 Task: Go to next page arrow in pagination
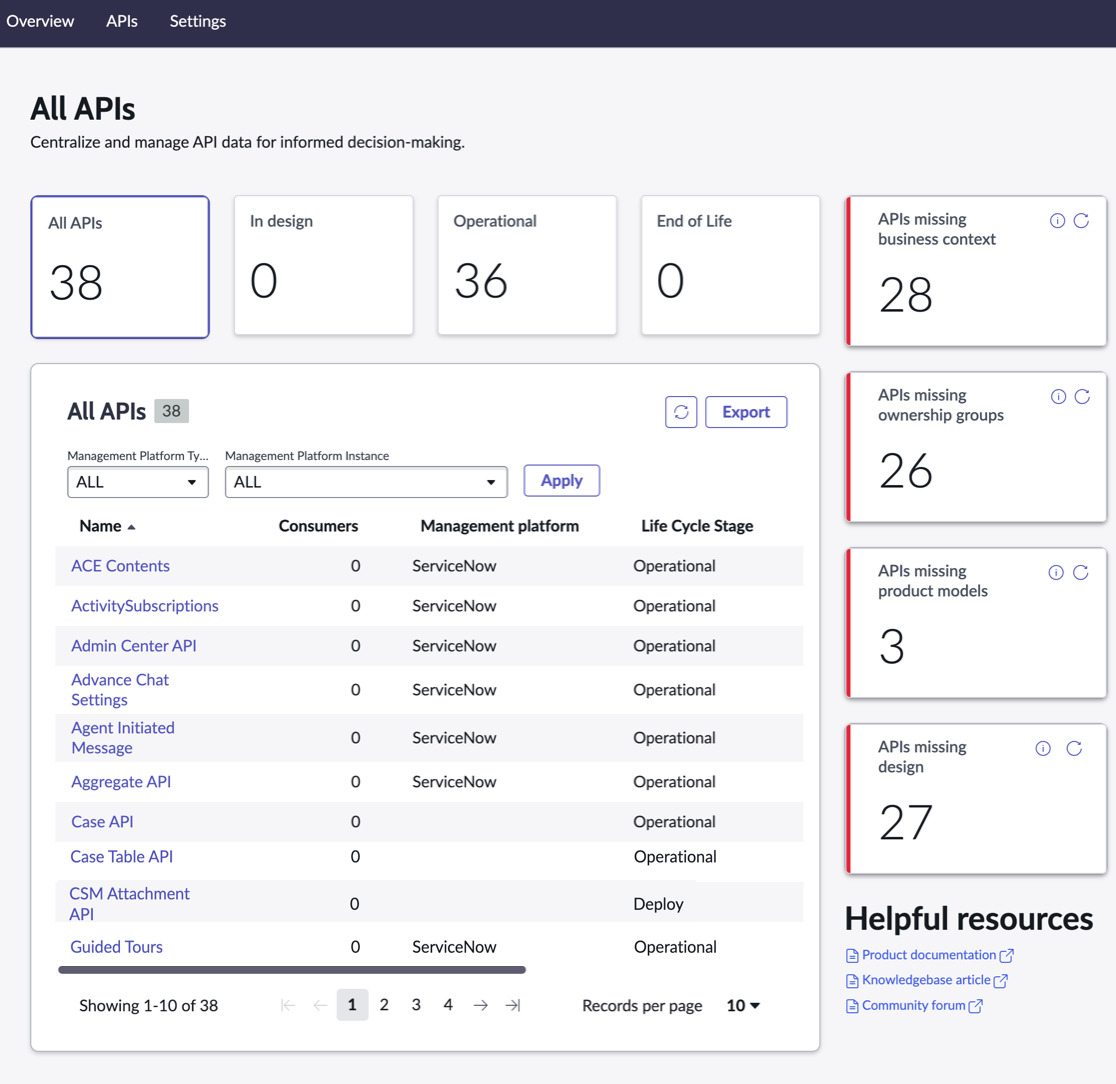[480, 1005]
